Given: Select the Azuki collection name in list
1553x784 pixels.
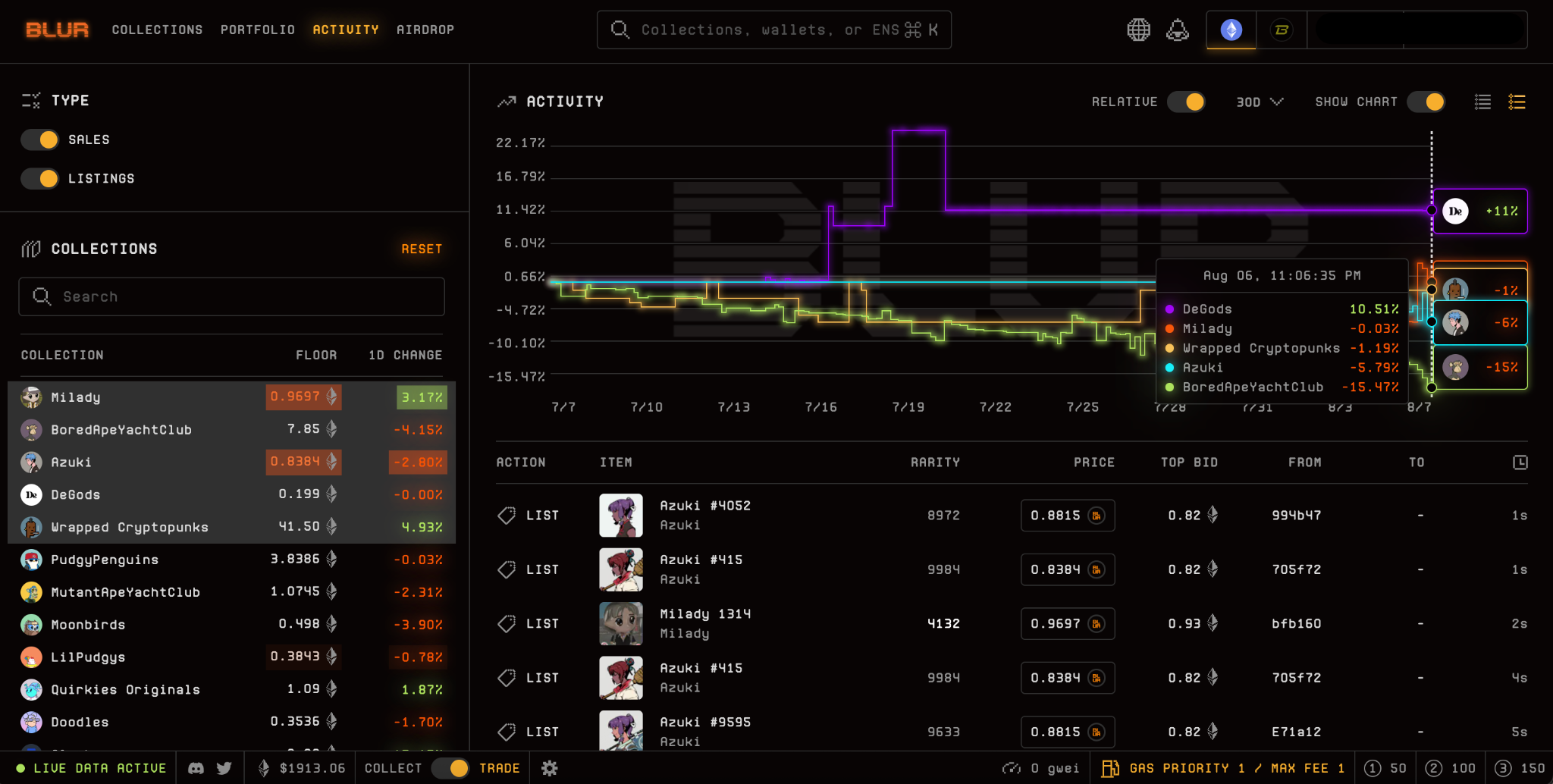Looking at the screenshot, I should 71,463.
